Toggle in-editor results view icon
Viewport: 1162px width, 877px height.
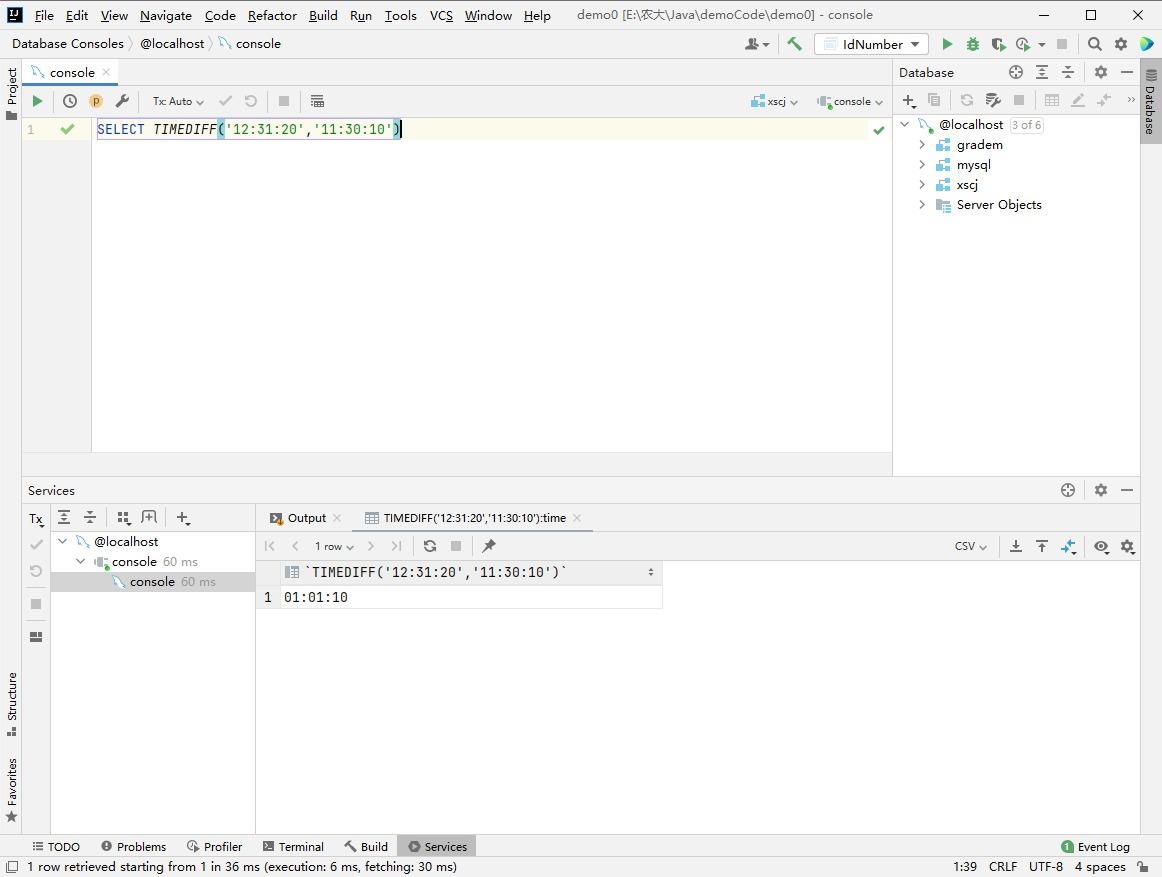click(x=317, y=101)
